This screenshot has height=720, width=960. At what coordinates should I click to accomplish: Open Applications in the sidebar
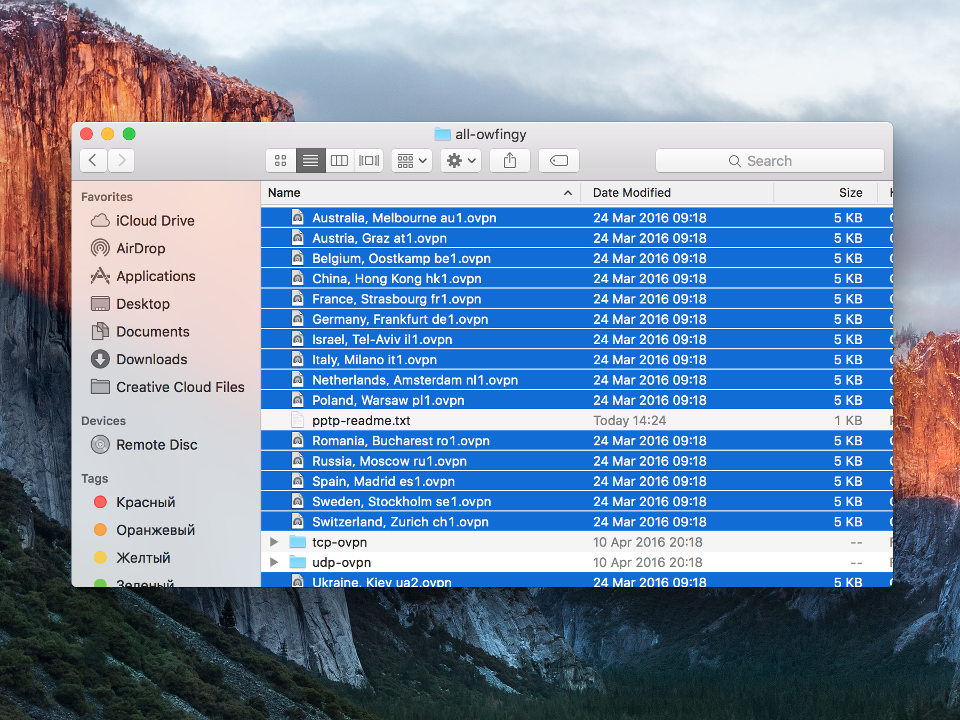[143, 276]
